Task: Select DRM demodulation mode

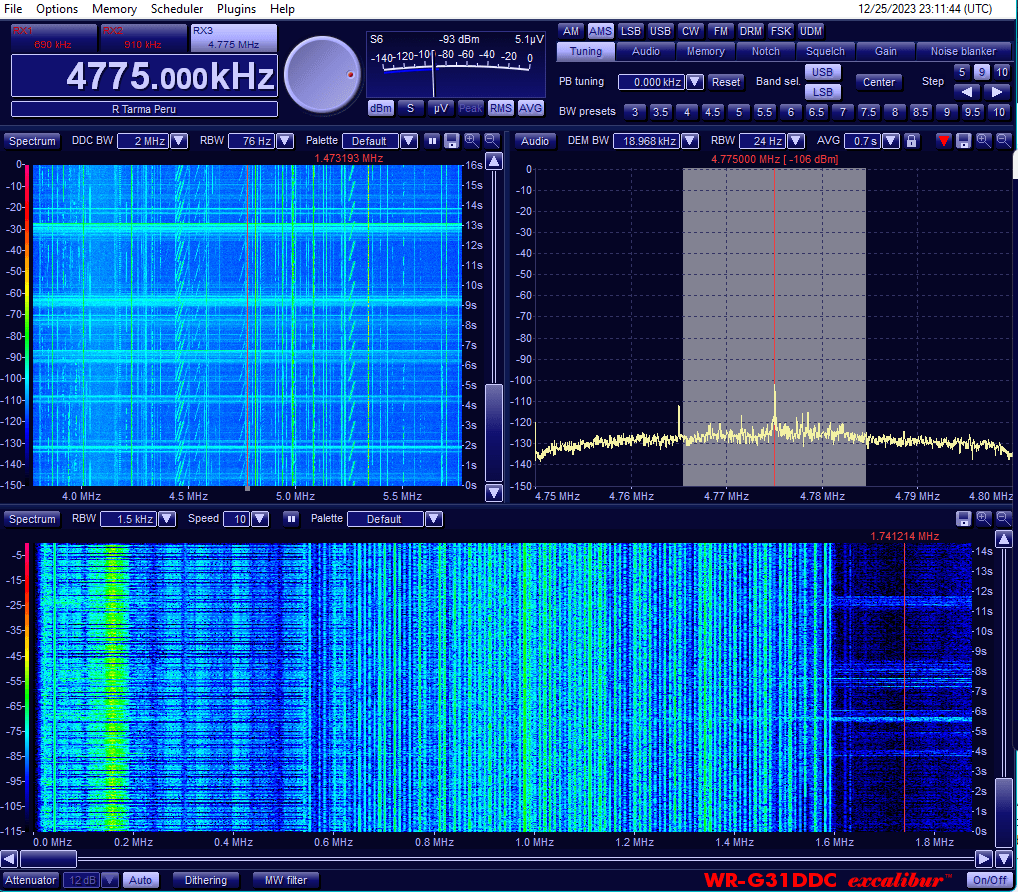Action: click(751, 31)
